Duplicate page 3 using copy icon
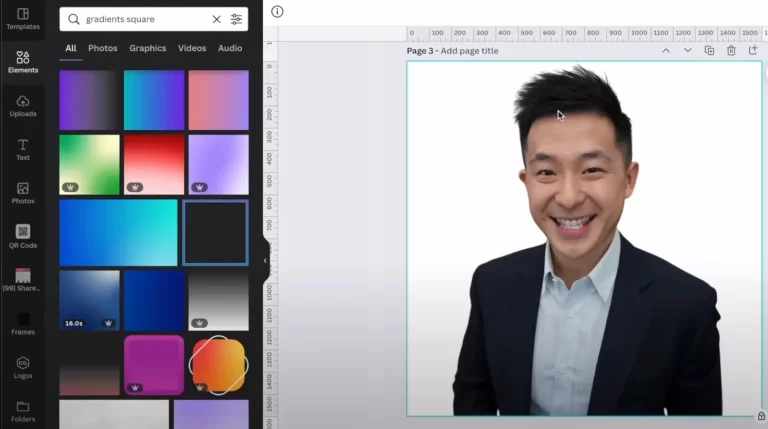This screenshot has height=429, width=768. click(709, 50)
